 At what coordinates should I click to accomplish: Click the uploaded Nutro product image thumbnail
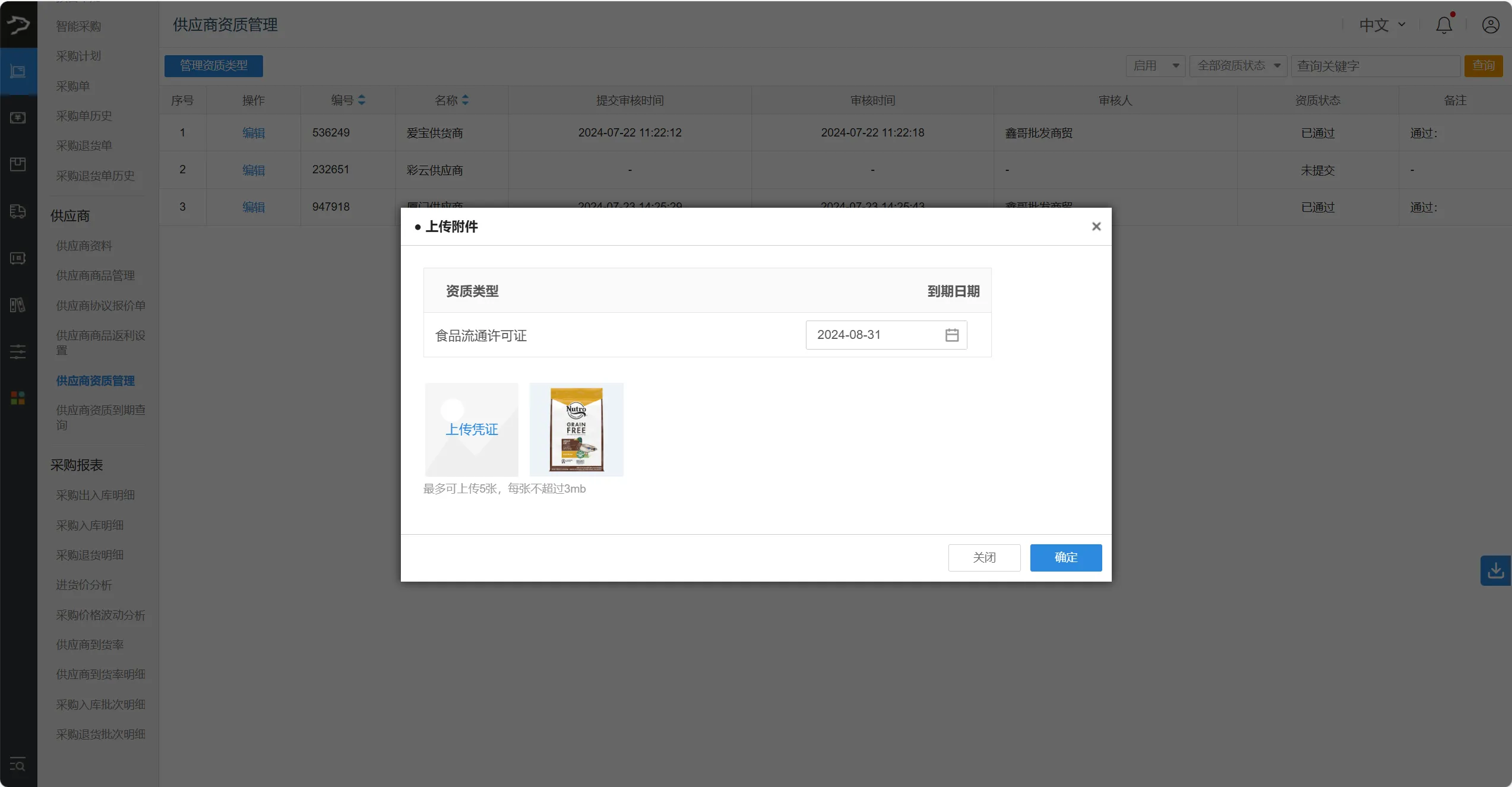coord(576,429)
